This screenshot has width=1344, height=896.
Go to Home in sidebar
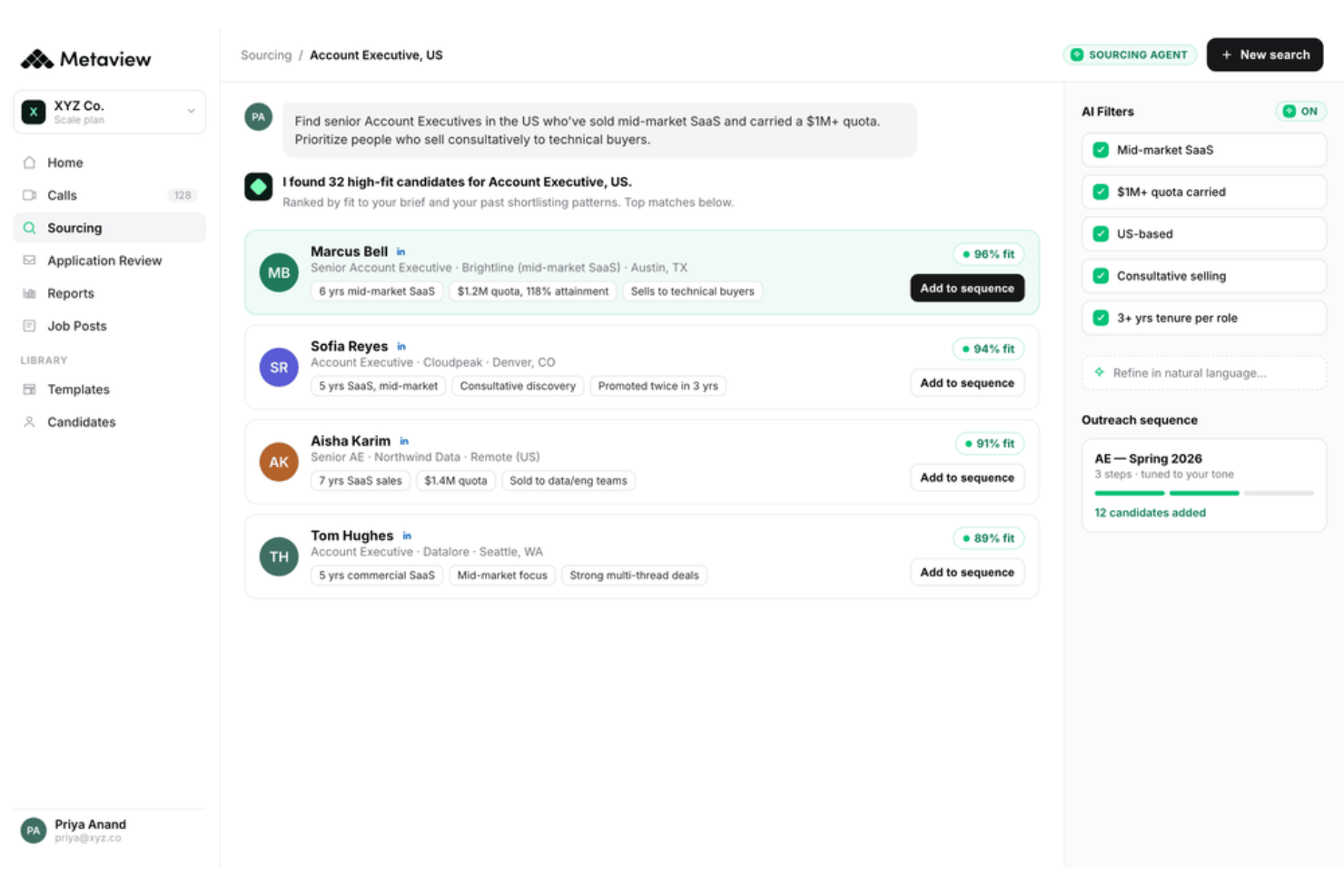click(x=110, y=162)
